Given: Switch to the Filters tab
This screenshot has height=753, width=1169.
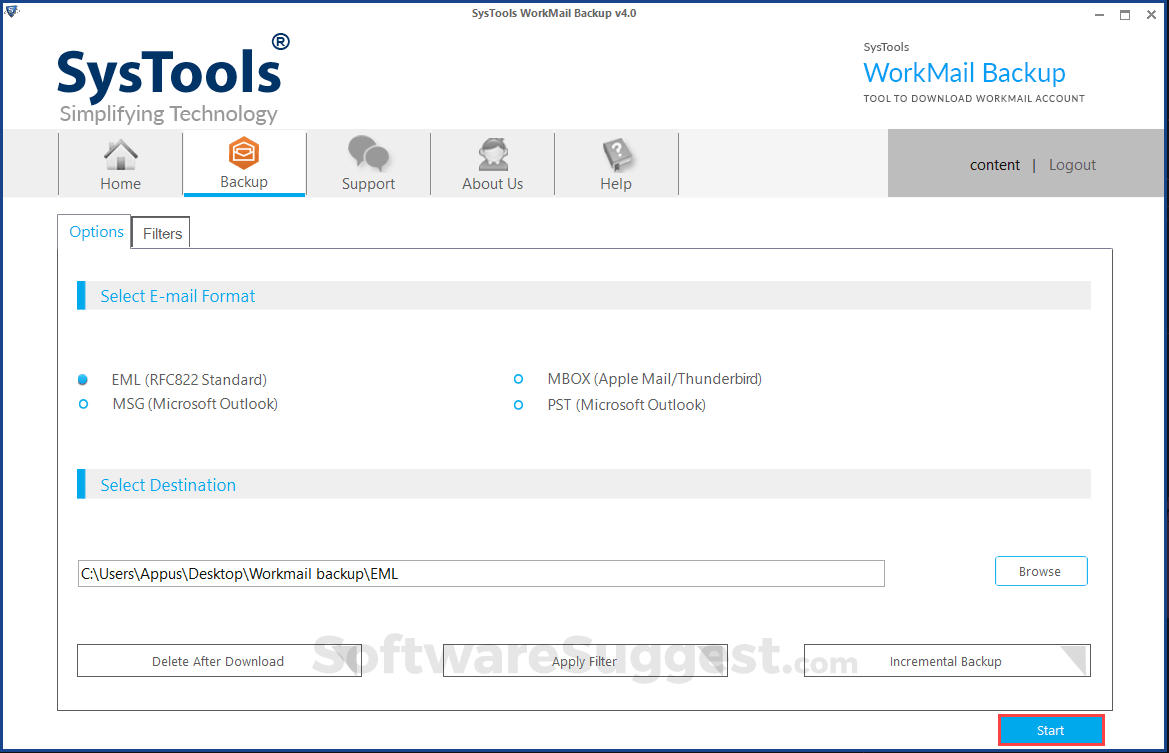Looking at the screenshot, I should click(160, 232).
